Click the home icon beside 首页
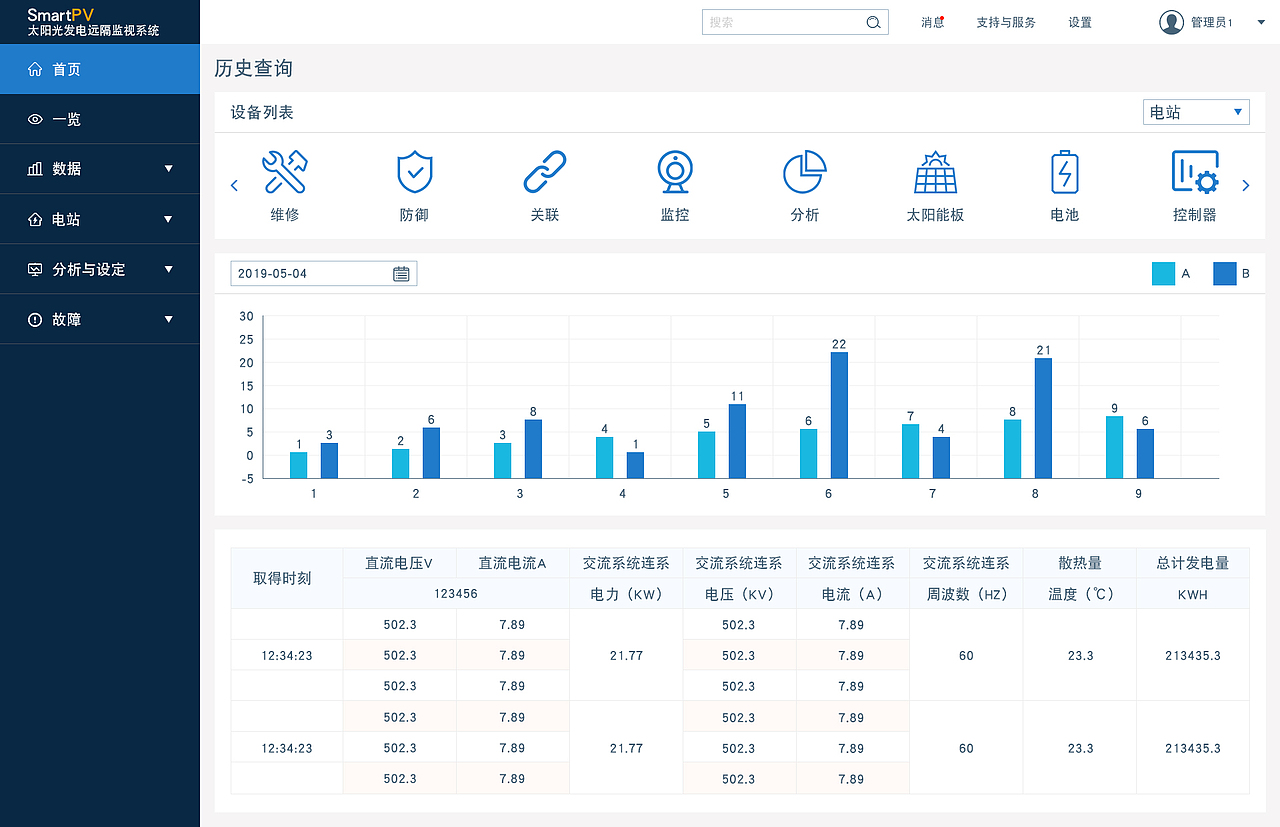1280x827 pixels. (36, 69)
